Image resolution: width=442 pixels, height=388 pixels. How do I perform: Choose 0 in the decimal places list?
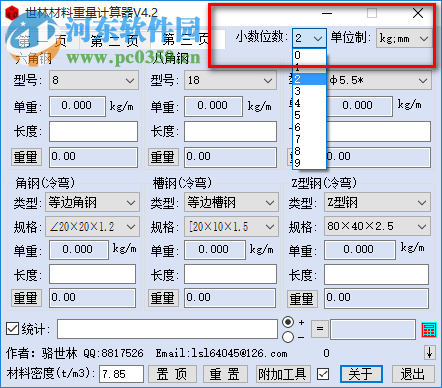[x=309, y=55]
